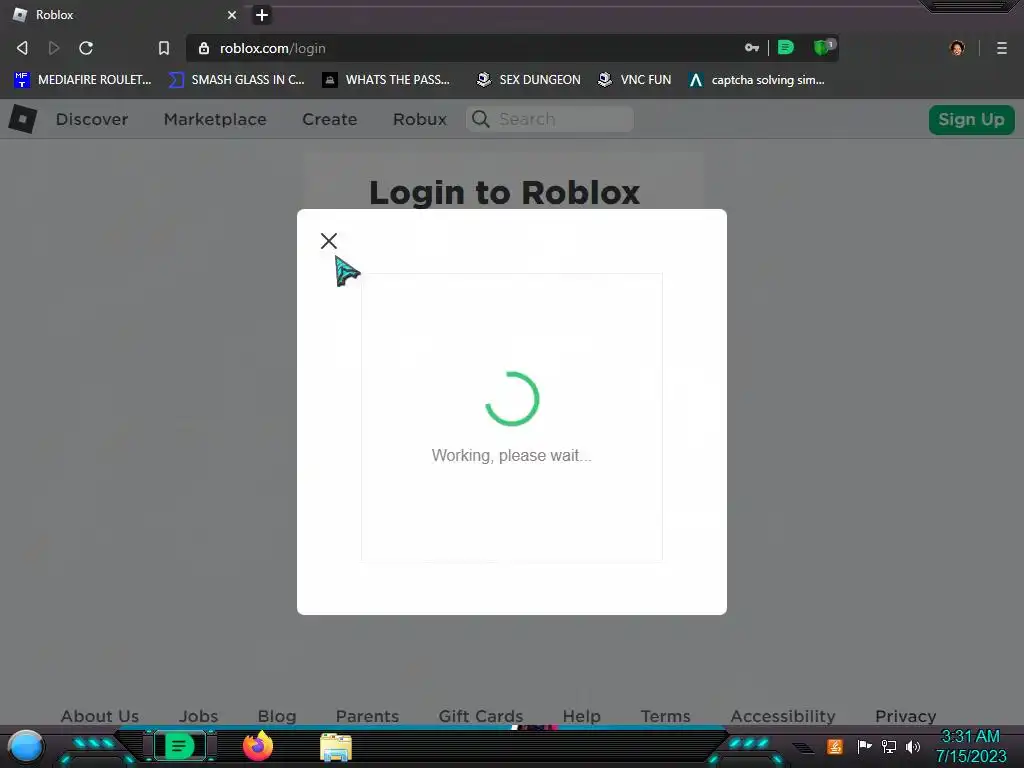Open the Gift Cards footer link

481,716
